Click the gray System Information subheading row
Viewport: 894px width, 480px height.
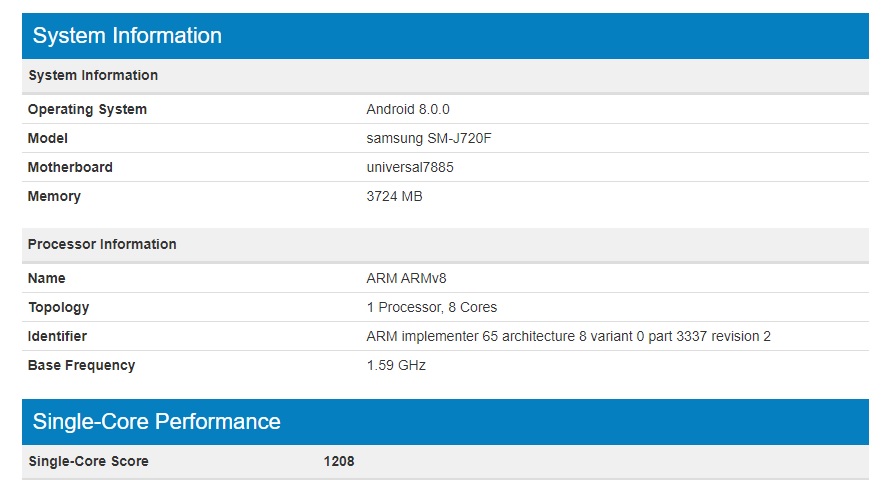(93, 75)
